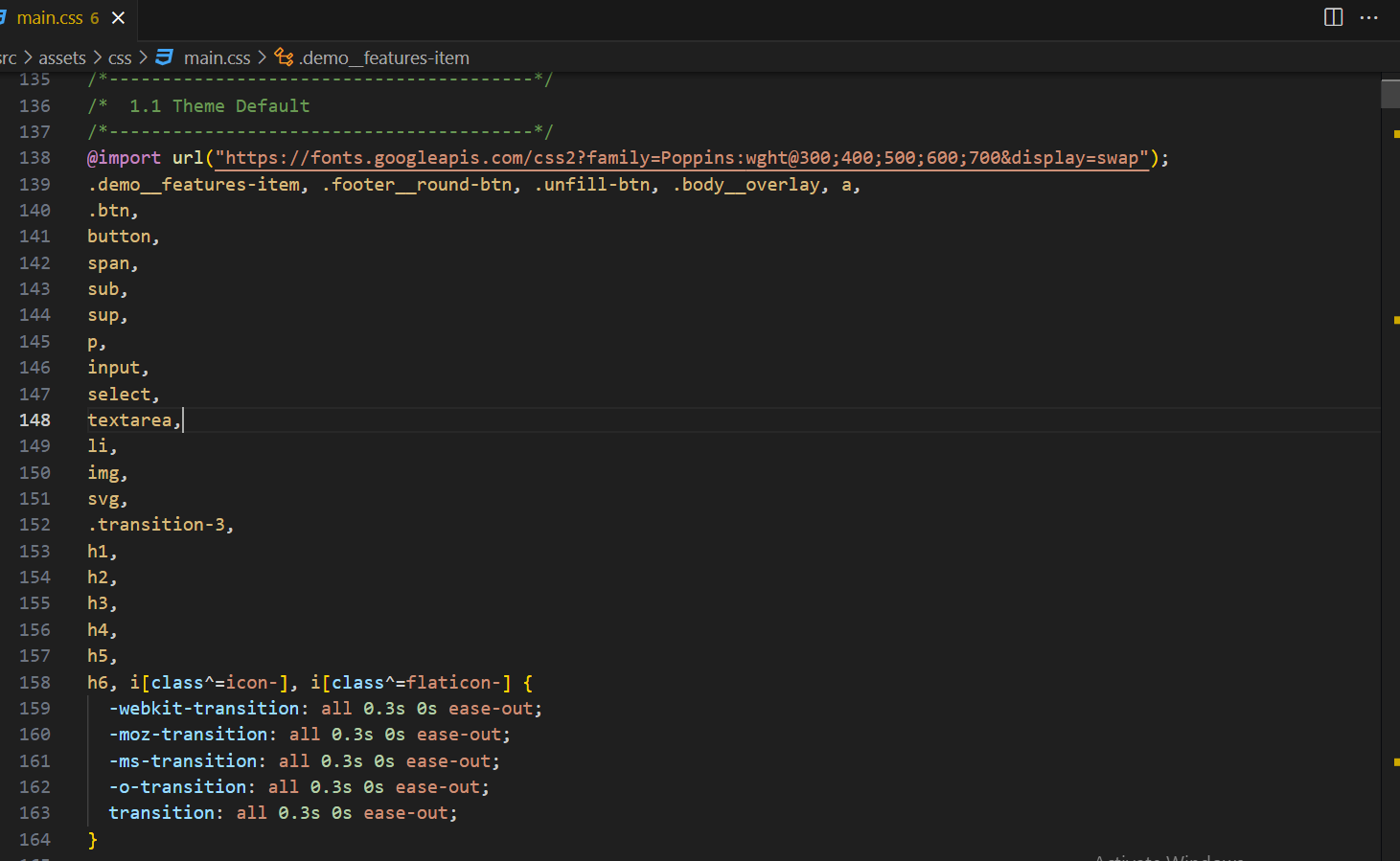The width and height of the screenshot is (1400, 861).
Task: Click the .btn selector on line 140
Action: [x=108, y=211]
